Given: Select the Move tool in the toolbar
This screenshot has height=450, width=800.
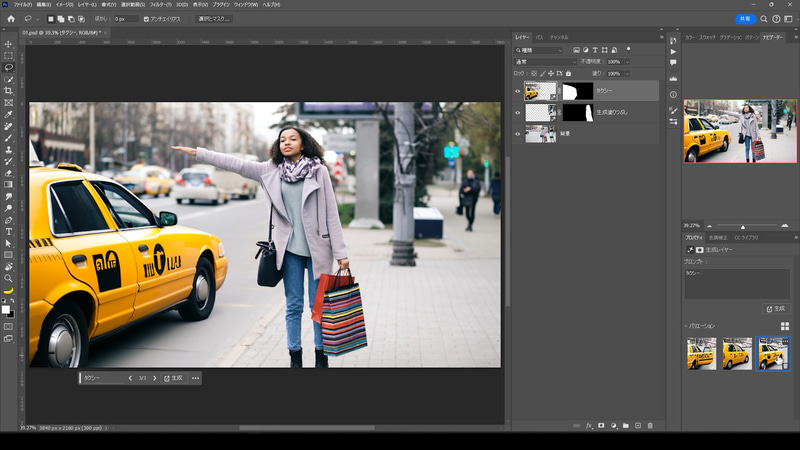Looking at the screenshot, I should [x=8, y=44].
